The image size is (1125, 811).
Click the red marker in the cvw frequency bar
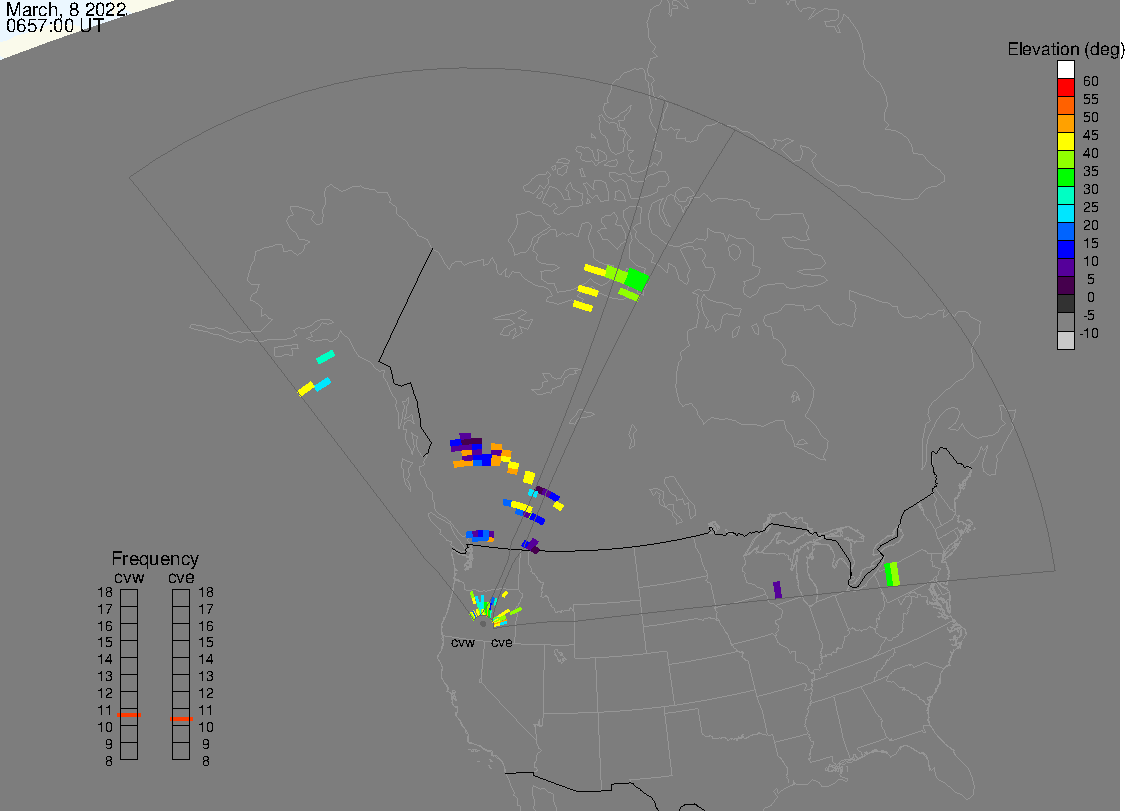tap(129, 715)
